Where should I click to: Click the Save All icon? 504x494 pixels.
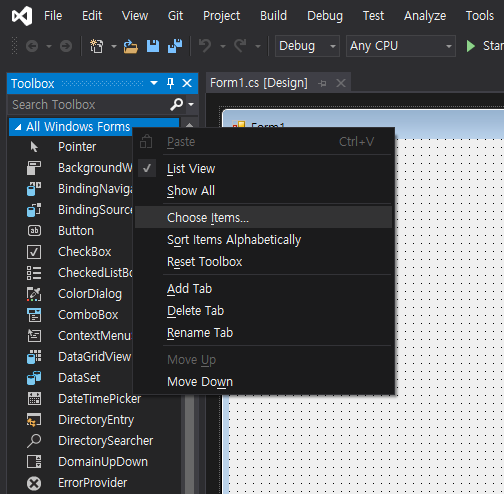point(175,46)
